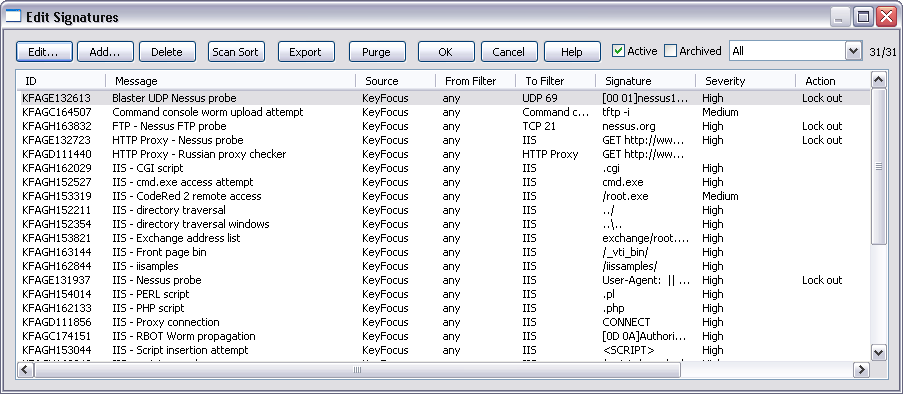
Task: Delete the selected signature
Action: point(167,52)
